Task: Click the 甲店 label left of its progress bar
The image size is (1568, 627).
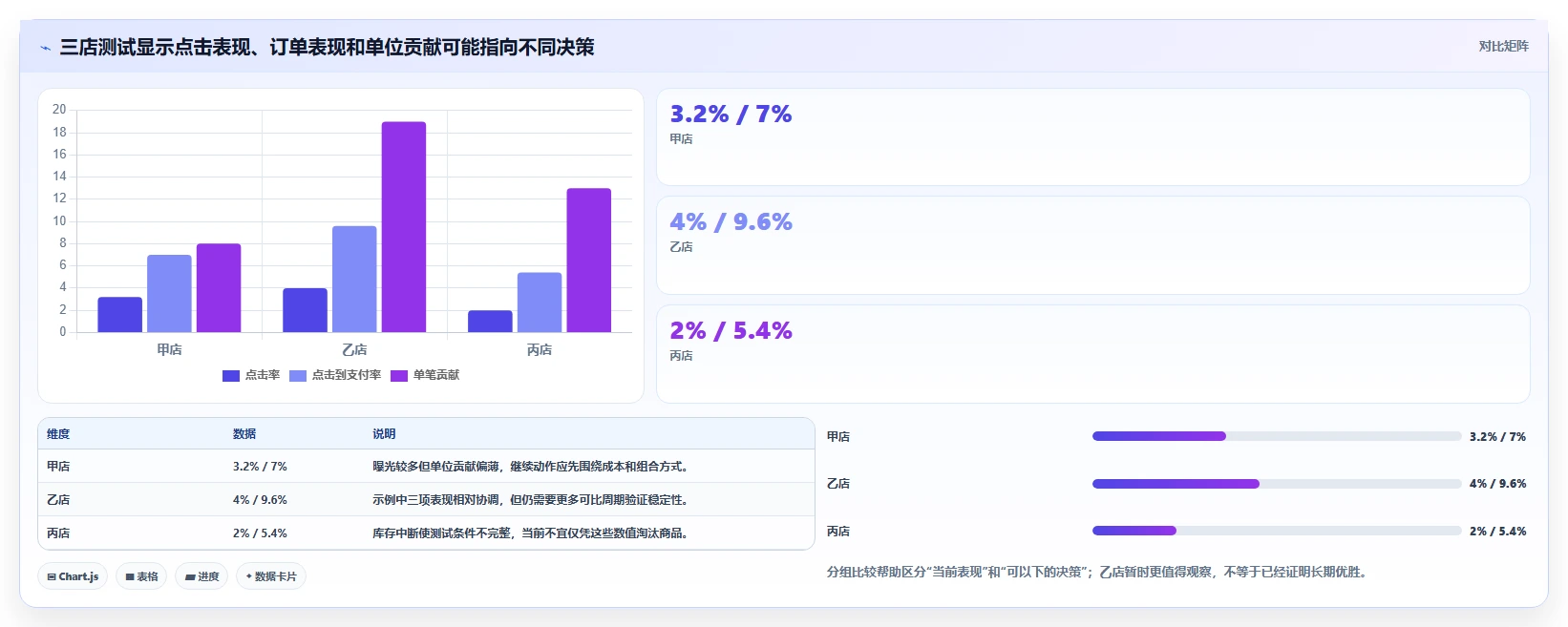Action: click(x=838, y=437)
